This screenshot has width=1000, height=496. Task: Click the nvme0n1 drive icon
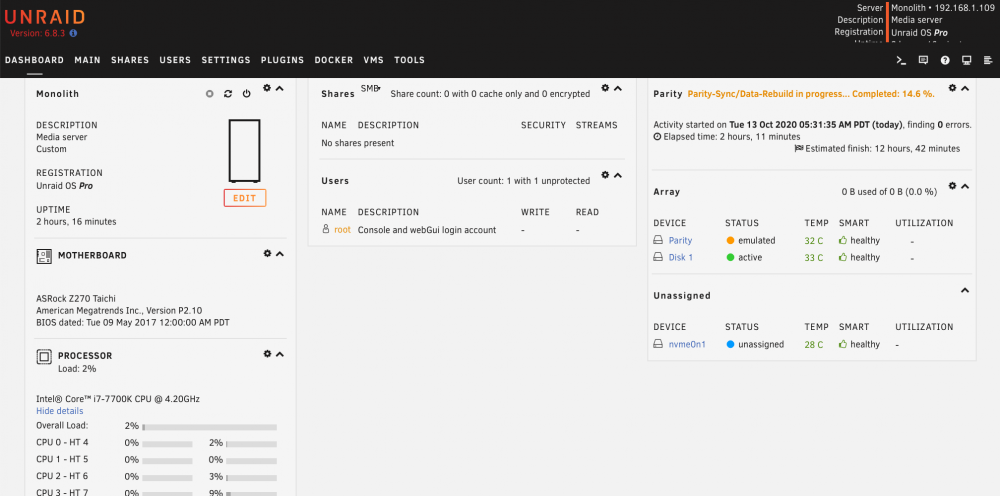coord(658,344)
